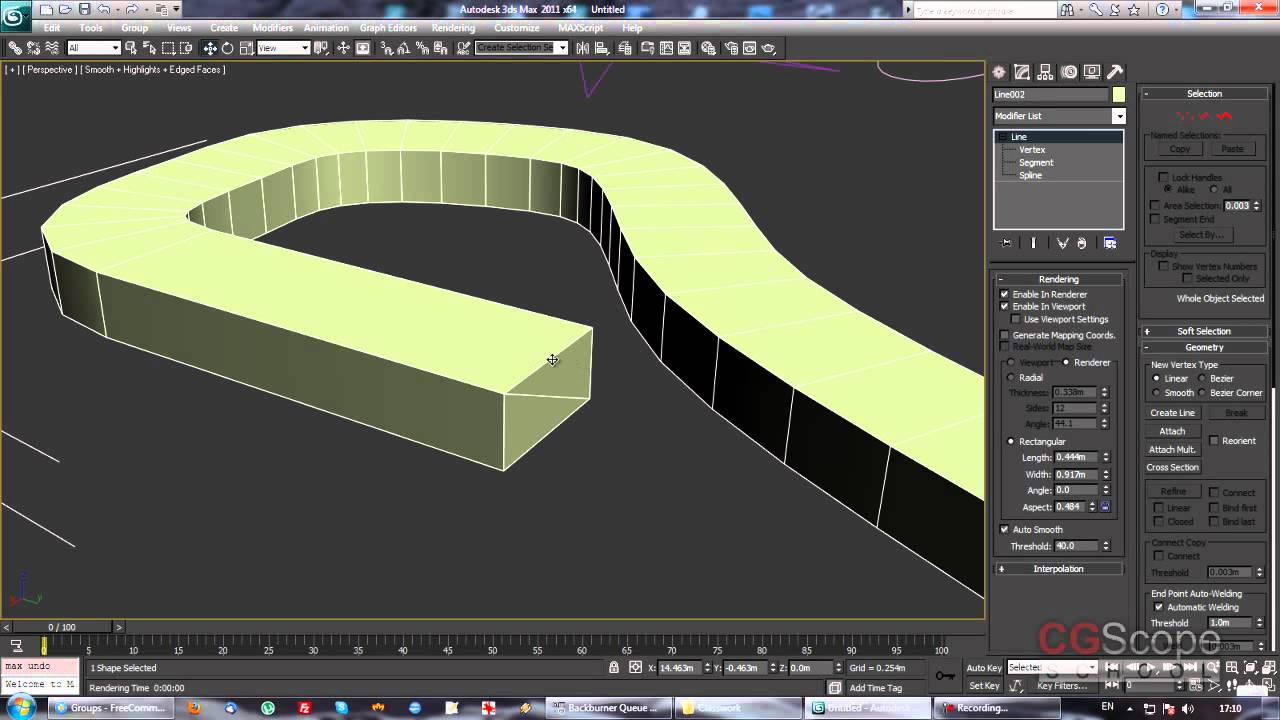Open the Modifiers menu
Screen dimensions: 1280x720
coord(272,28)
